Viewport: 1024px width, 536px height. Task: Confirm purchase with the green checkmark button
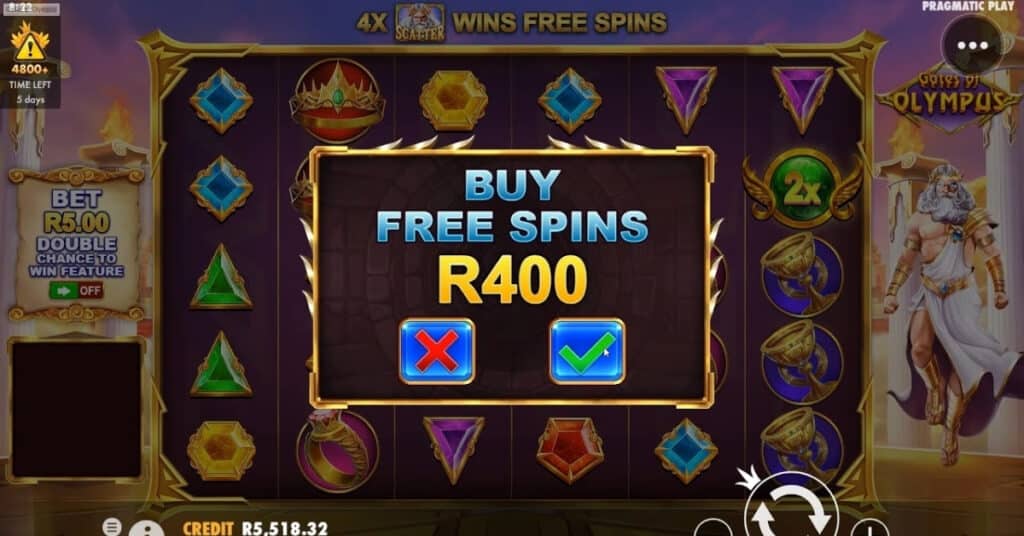click(587, 351)
